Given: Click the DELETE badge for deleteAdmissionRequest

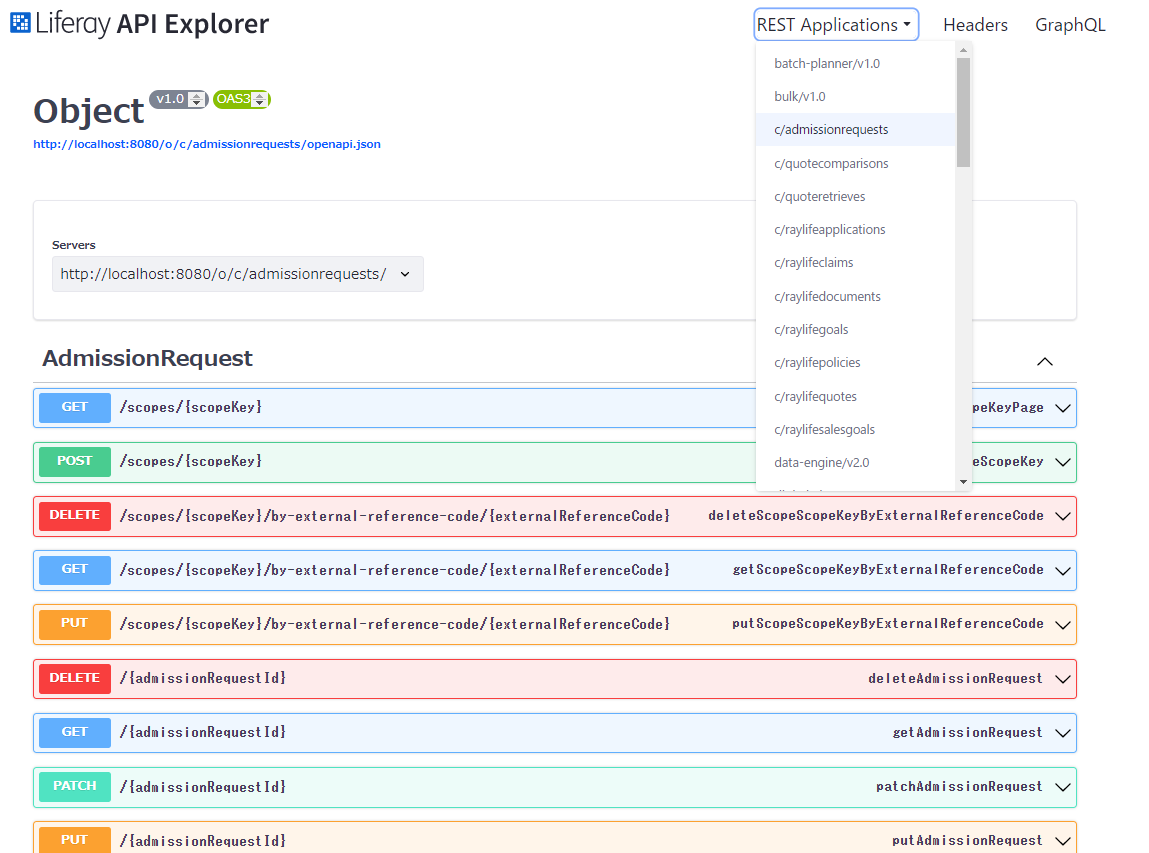Looking at the screenshot, I should 75,679.
